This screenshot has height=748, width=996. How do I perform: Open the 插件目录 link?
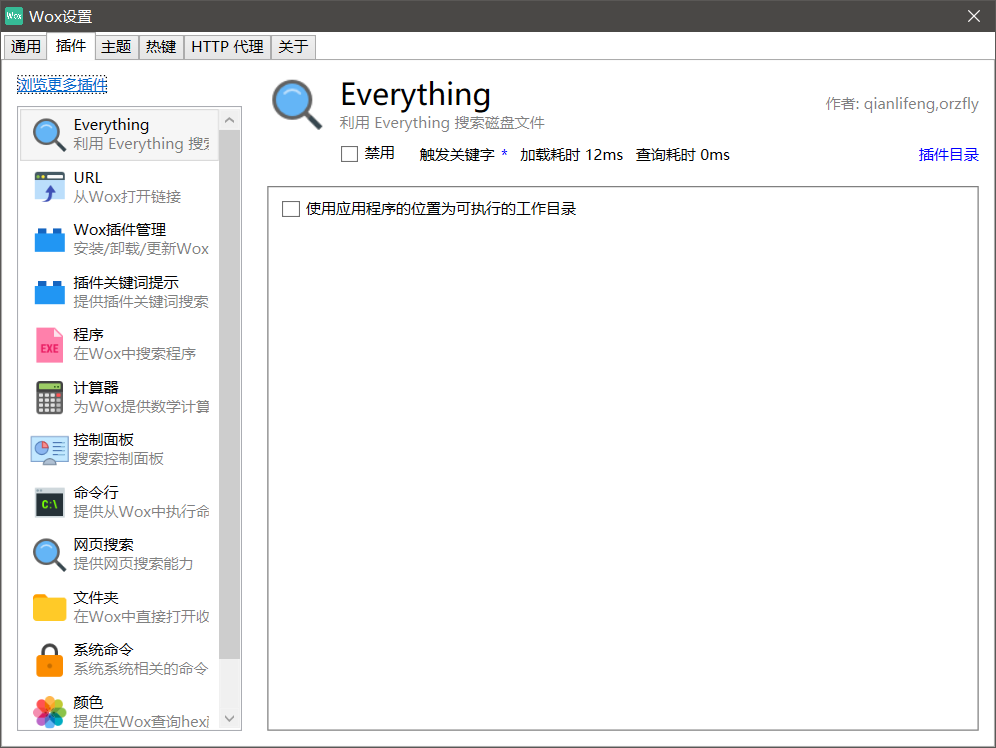(948, 154)
